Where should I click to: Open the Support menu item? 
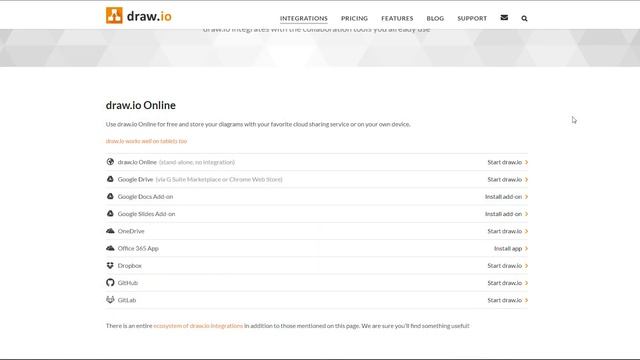(472, 18)
